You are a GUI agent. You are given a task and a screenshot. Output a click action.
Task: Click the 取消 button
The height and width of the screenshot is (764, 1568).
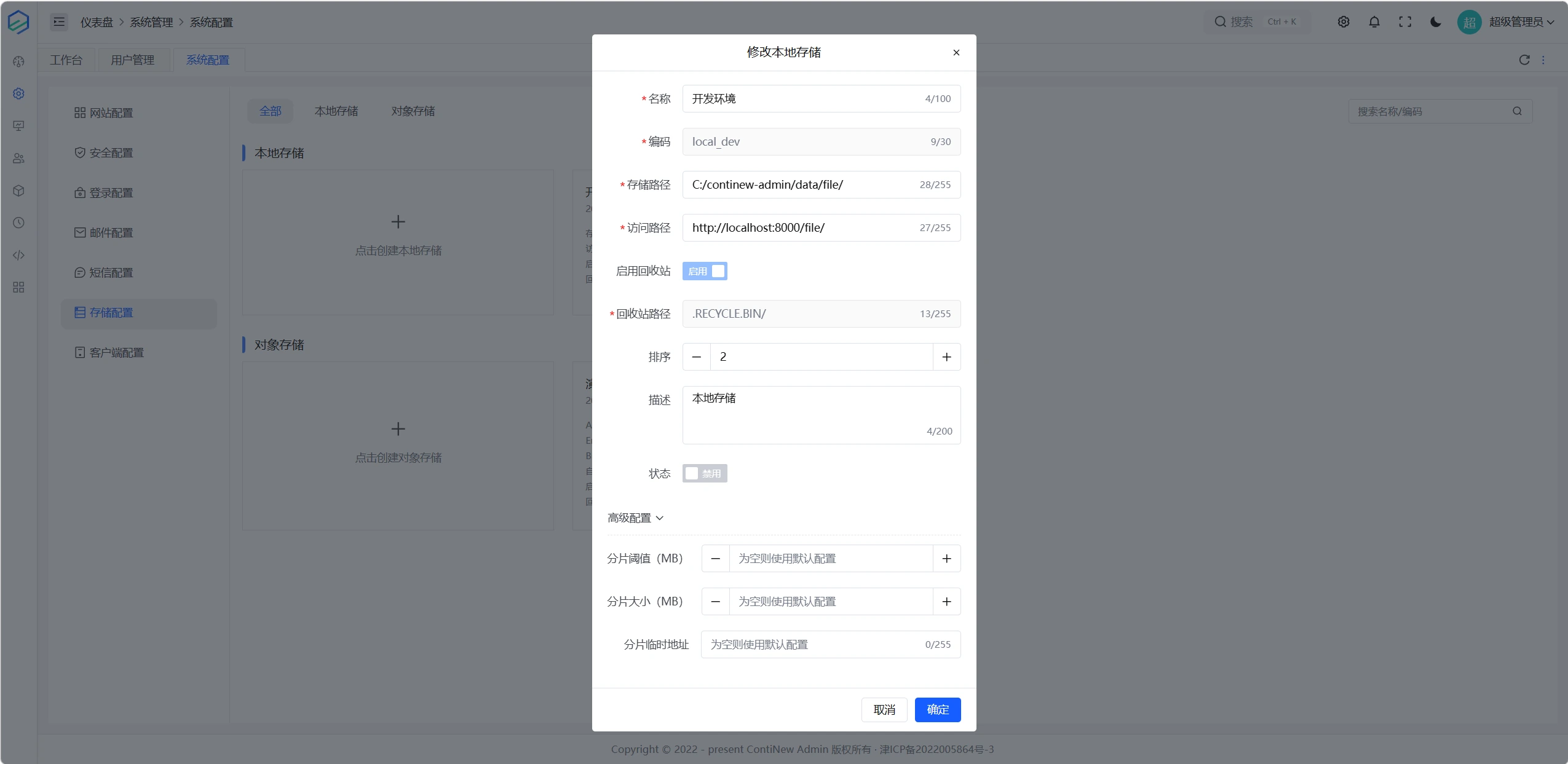tap(884, 710)
